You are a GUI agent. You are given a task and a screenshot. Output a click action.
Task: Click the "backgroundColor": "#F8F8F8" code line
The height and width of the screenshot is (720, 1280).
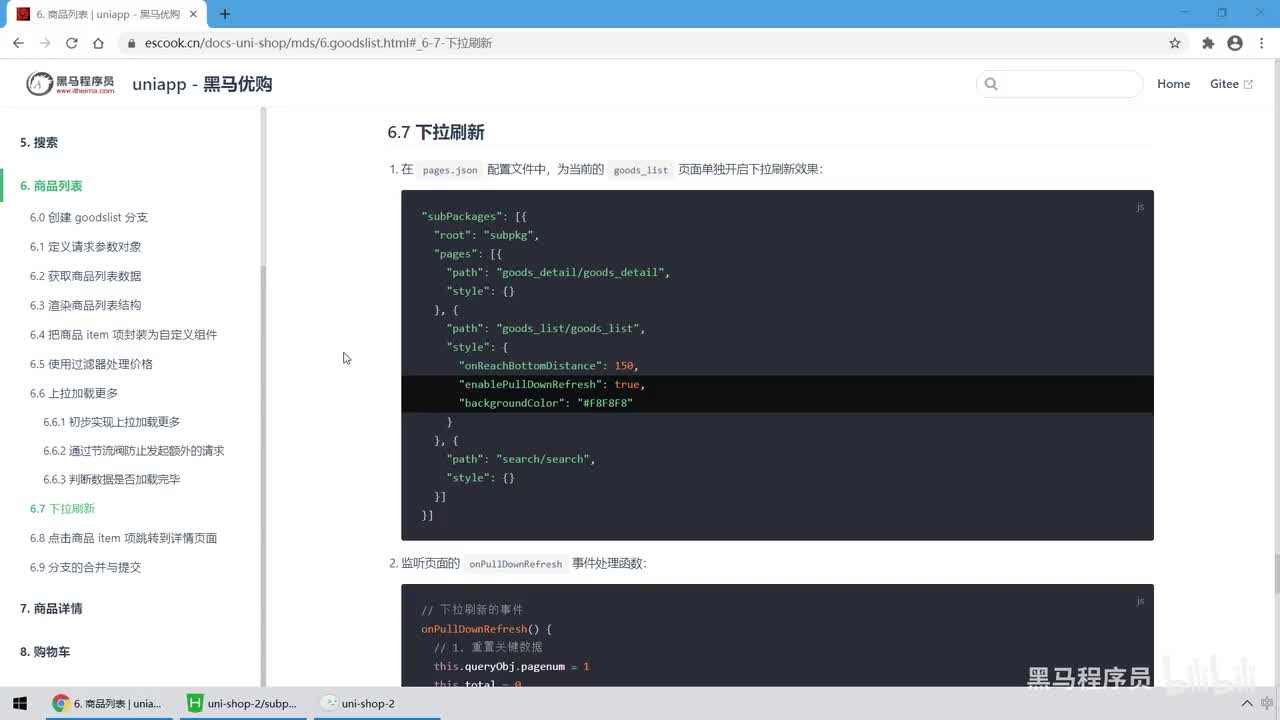[546, 403]
